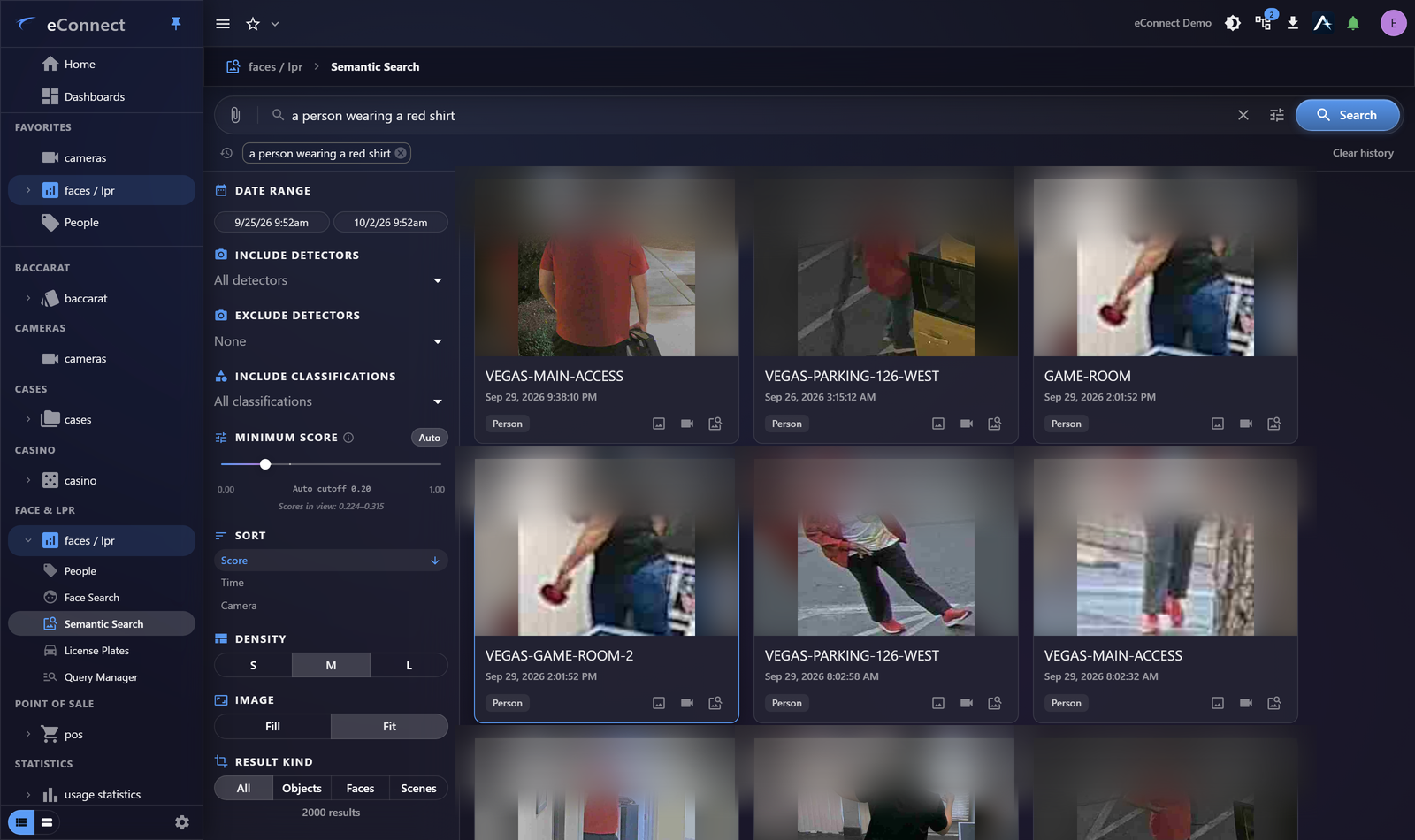Open the Include Detectors dropdown
Screen dimensions: 1415x840
click(329, 280)
